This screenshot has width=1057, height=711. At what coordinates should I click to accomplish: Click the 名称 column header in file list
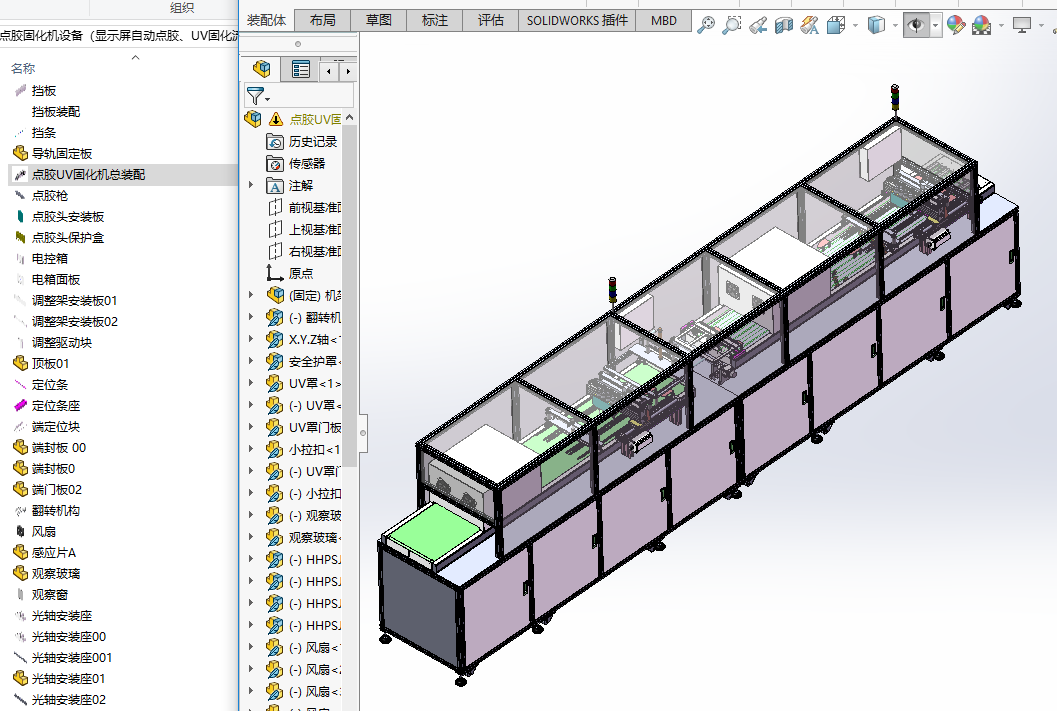point(23,68)
